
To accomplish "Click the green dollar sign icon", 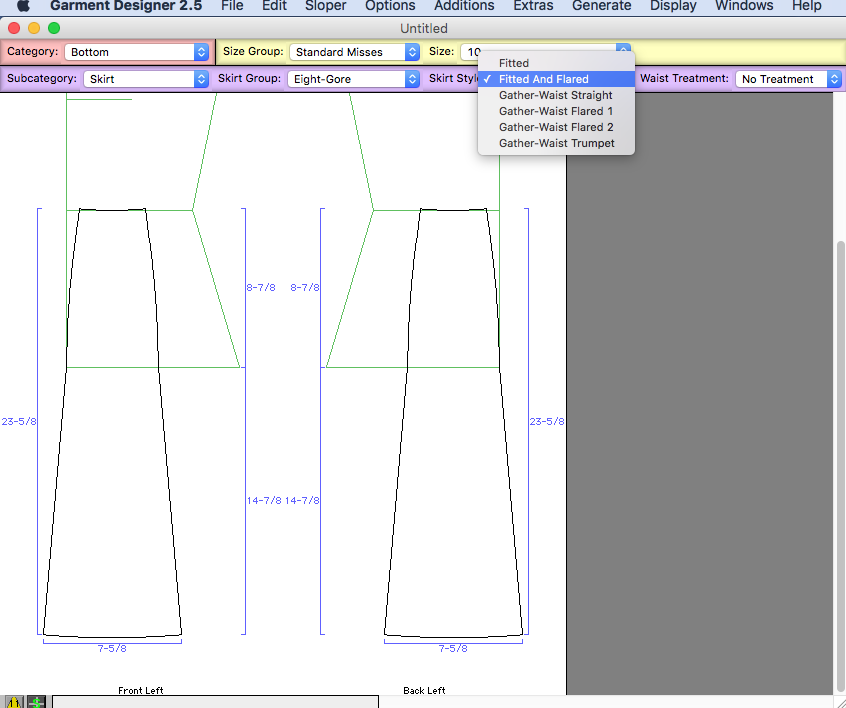I will pyautogui.click(x=37, y=702).
